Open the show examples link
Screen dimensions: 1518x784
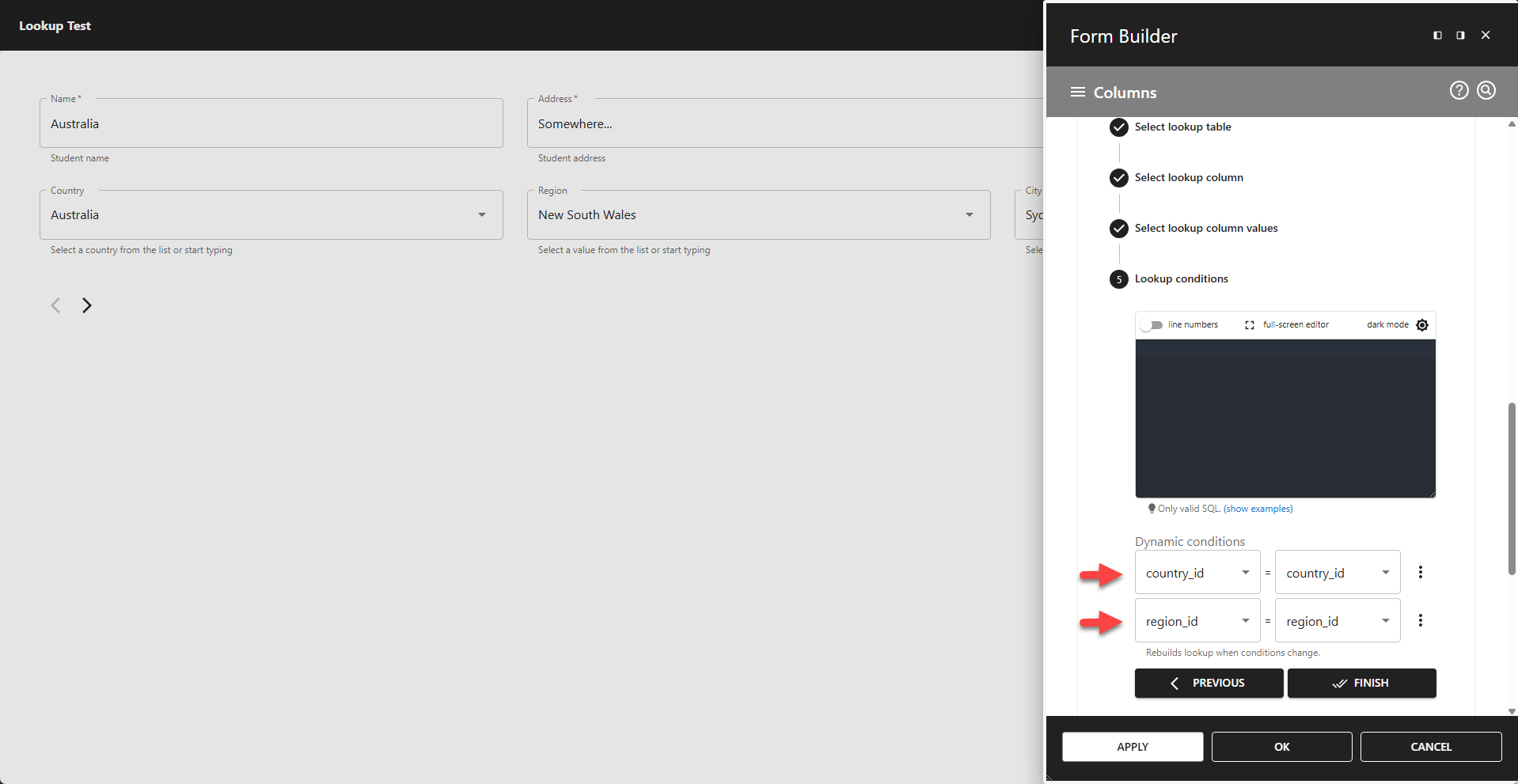[1258, 509]
